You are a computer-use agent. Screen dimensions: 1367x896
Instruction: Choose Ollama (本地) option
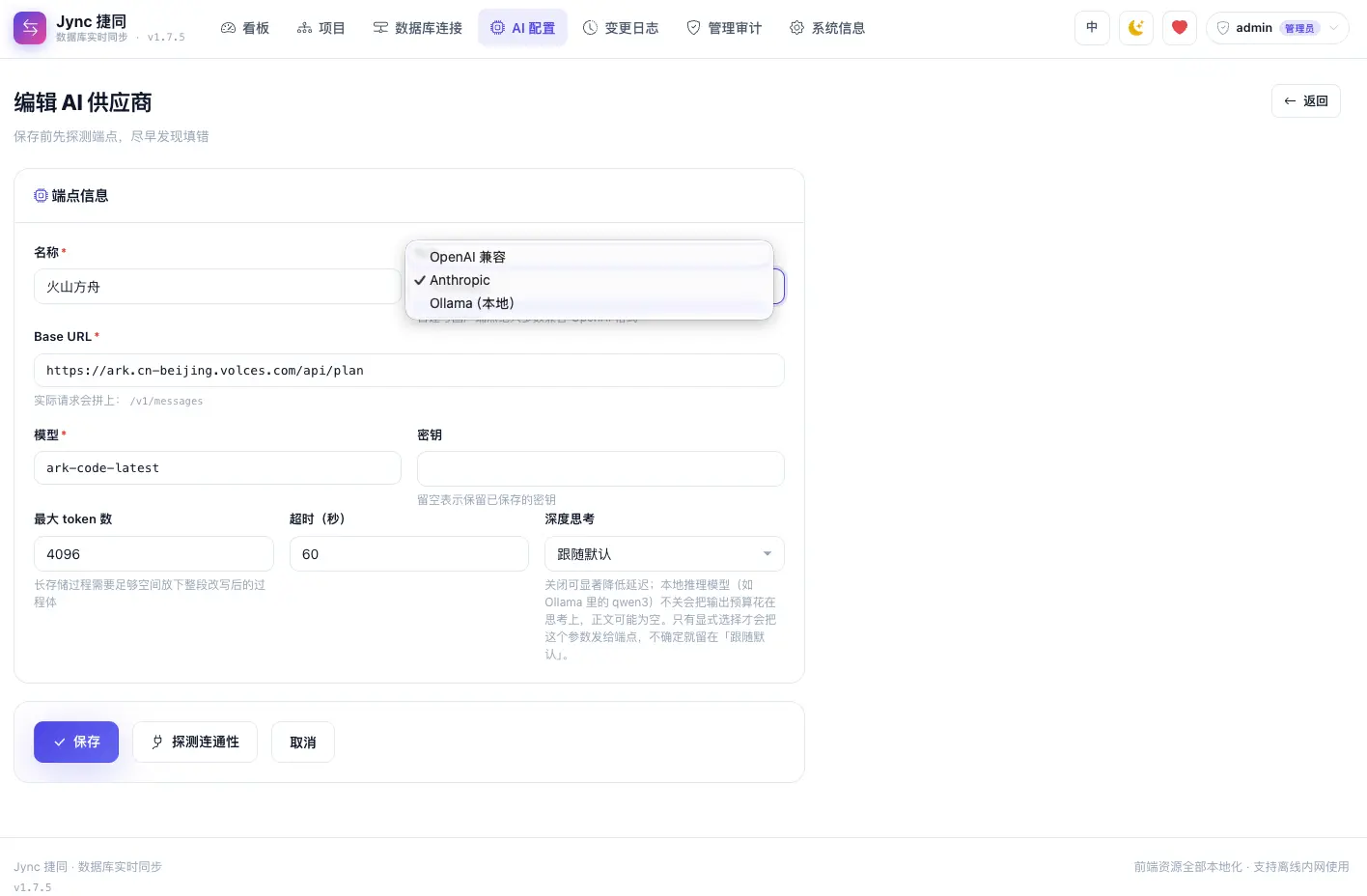point(589,303)
